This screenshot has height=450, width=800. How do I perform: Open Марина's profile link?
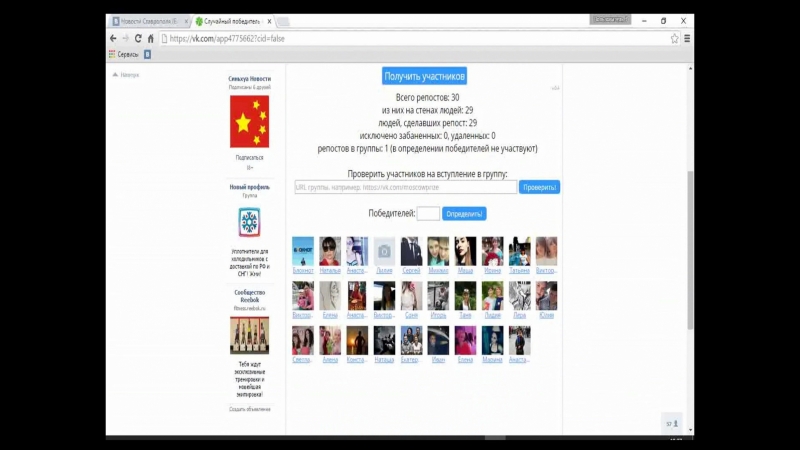pyautogui.click(x=492, y=360)
